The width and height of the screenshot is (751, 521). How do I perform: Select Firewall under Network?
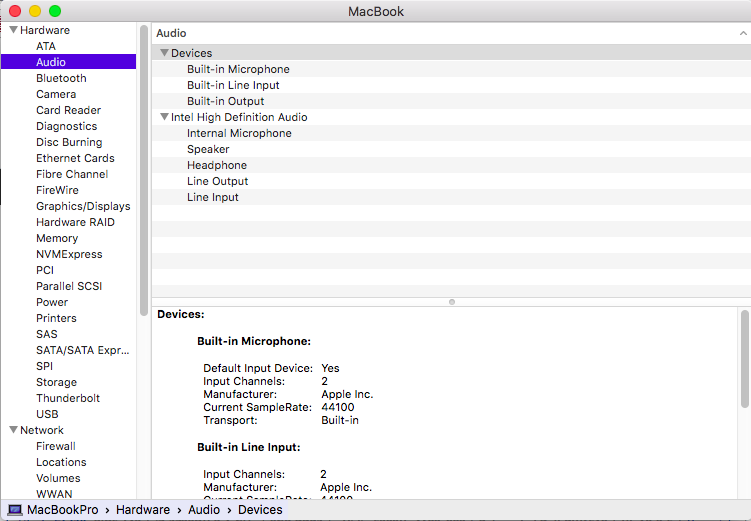coord(56,446)
